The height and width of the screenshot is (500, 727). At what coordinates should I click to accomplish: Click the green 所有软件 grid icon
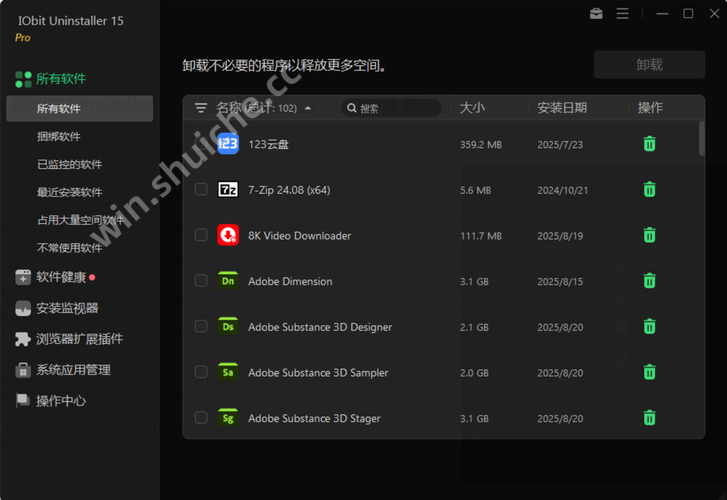23,79
